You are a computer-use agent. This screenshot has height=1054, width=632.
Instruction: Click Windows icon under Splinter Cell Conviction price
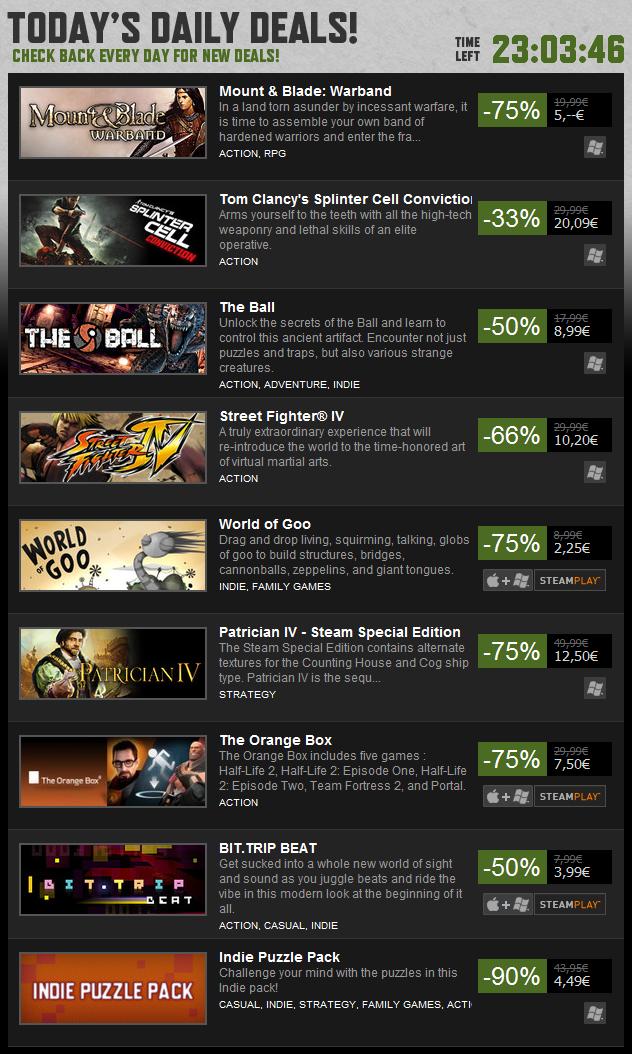point(595,255)
